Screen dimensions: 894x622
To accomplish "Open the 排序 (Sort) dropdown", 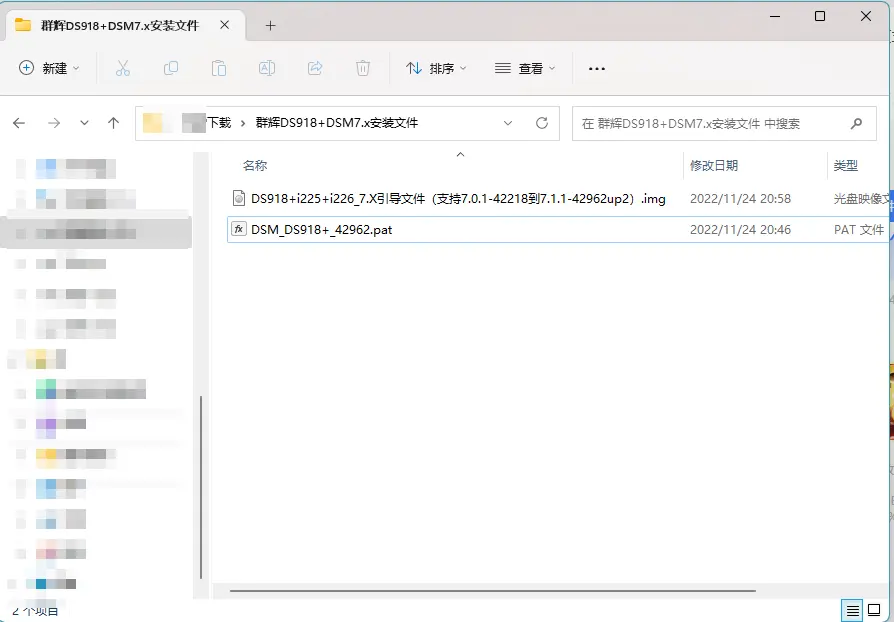I will [436, 68].
